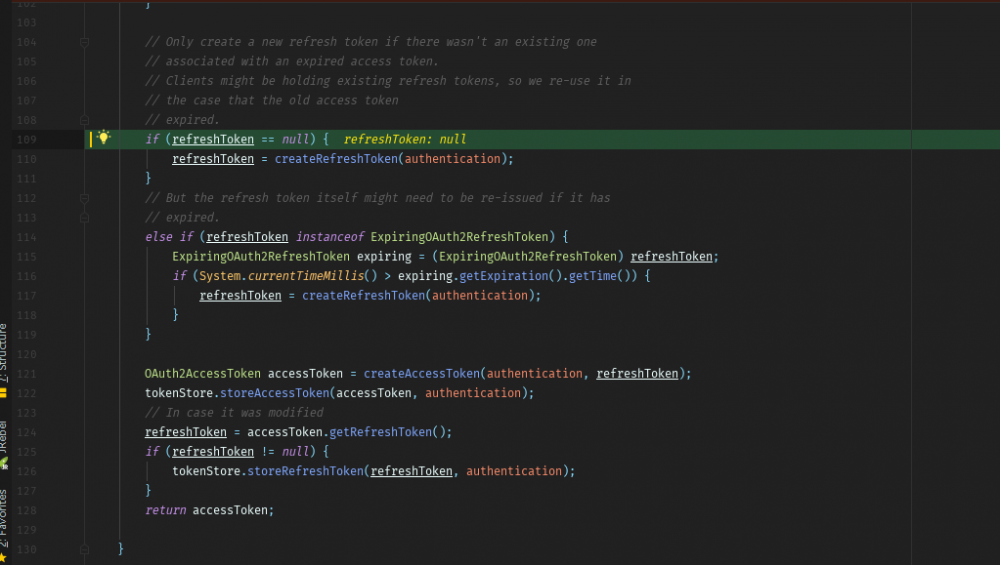Click the yellow lightbulb intention icon
This screenshot has height=565, width=1000.
click(x=102, y=138)
